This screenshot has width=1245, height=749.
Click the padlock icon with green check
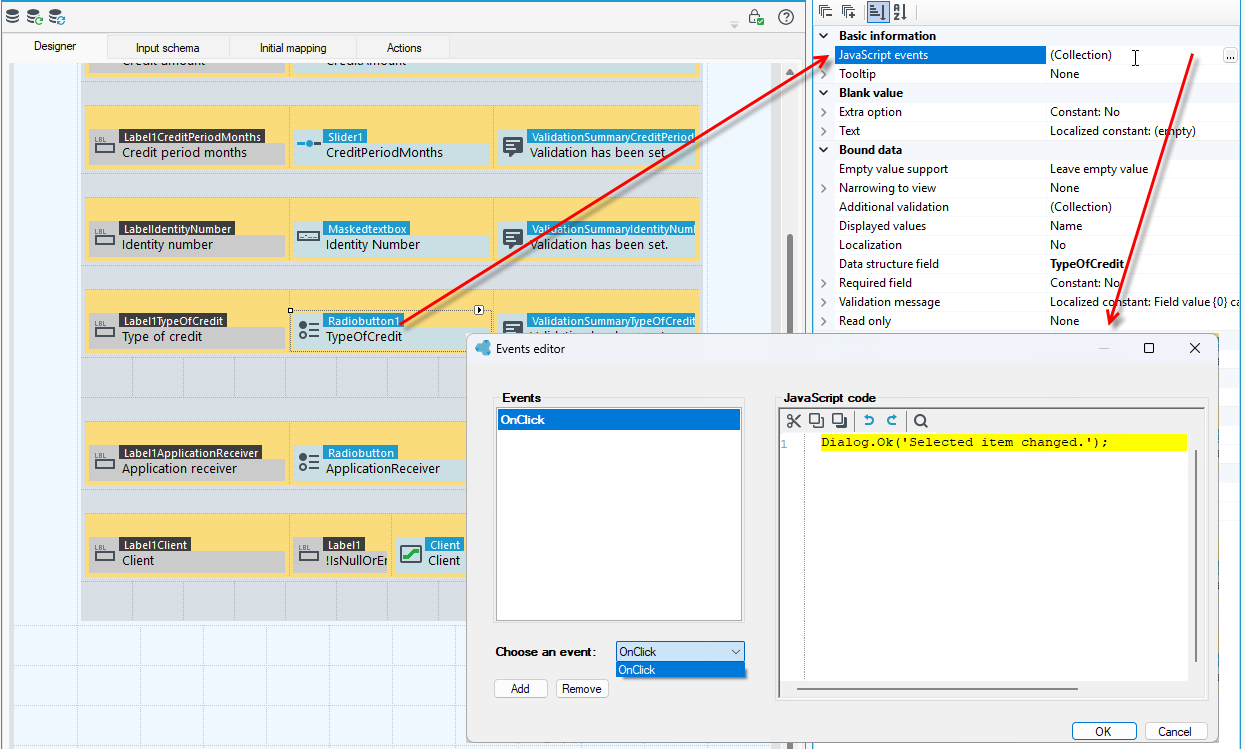757,17
